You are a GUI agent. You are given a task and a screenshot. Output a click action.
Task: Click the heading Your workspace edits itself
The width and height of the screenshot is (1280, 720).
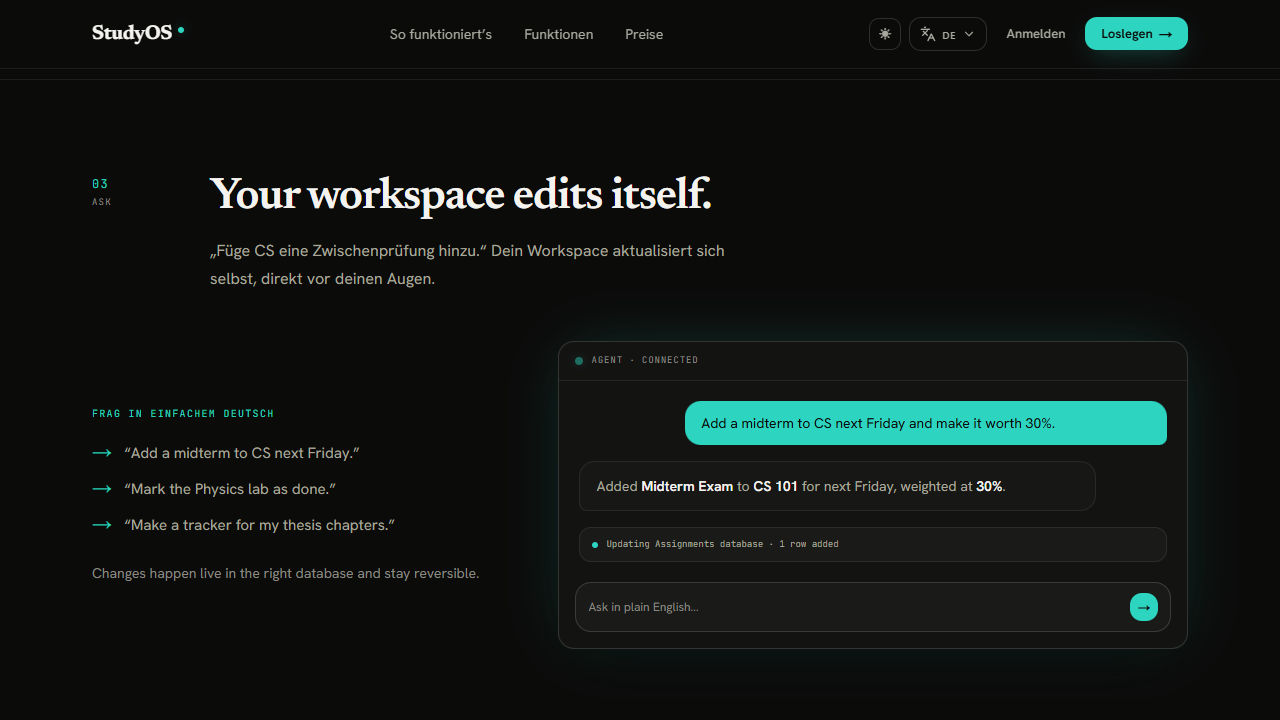tap(461, 194)
